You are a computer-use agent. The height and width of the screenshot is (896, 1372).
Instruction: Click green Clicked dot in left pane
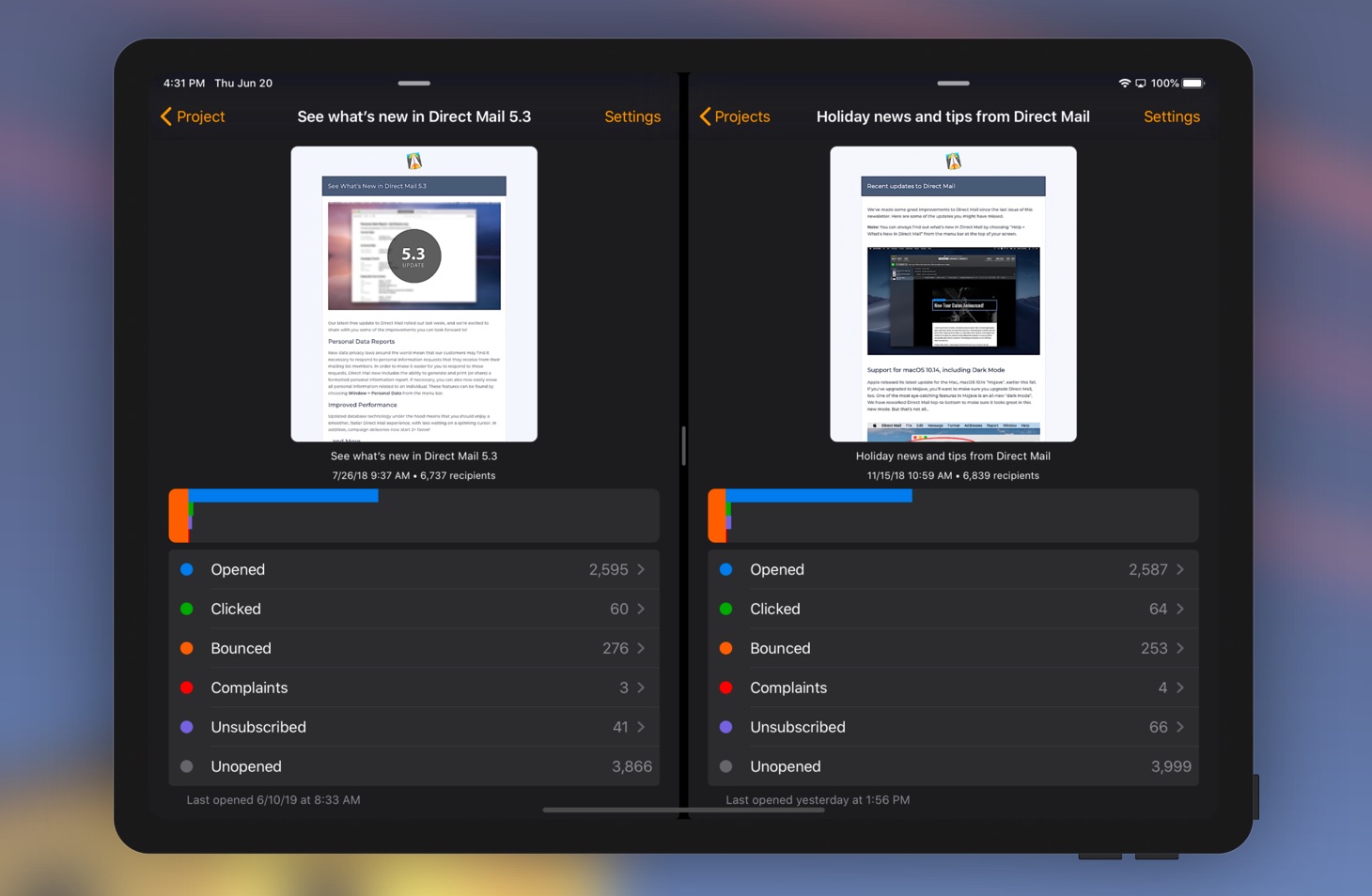[187, 609]
